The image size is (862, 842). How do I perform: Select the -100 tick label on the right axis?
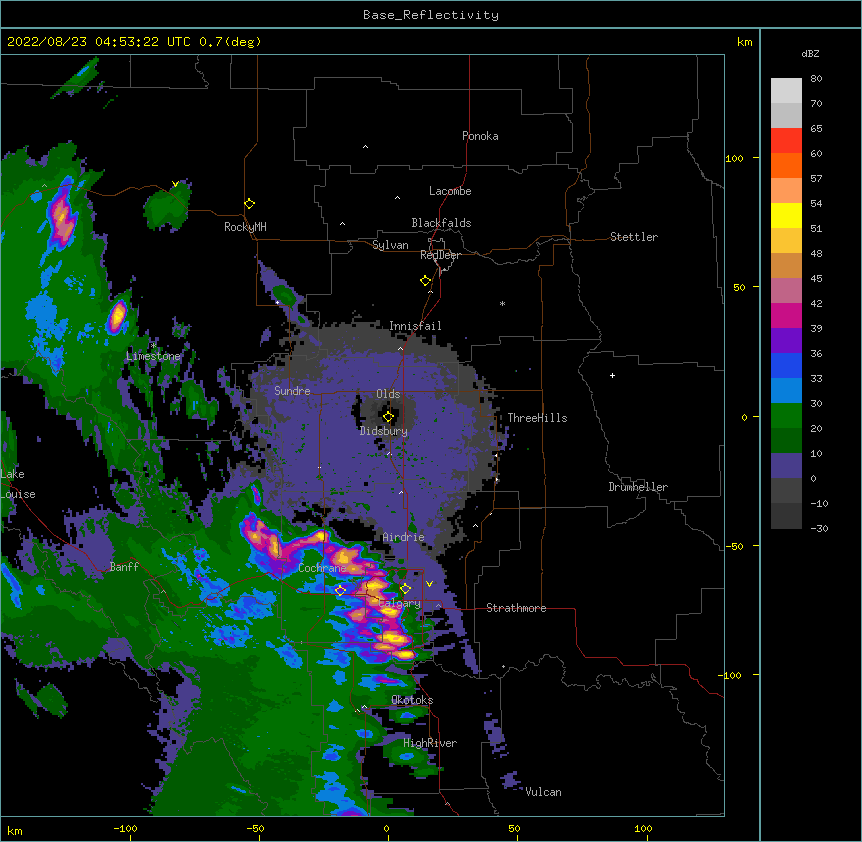tap(730, 675)
